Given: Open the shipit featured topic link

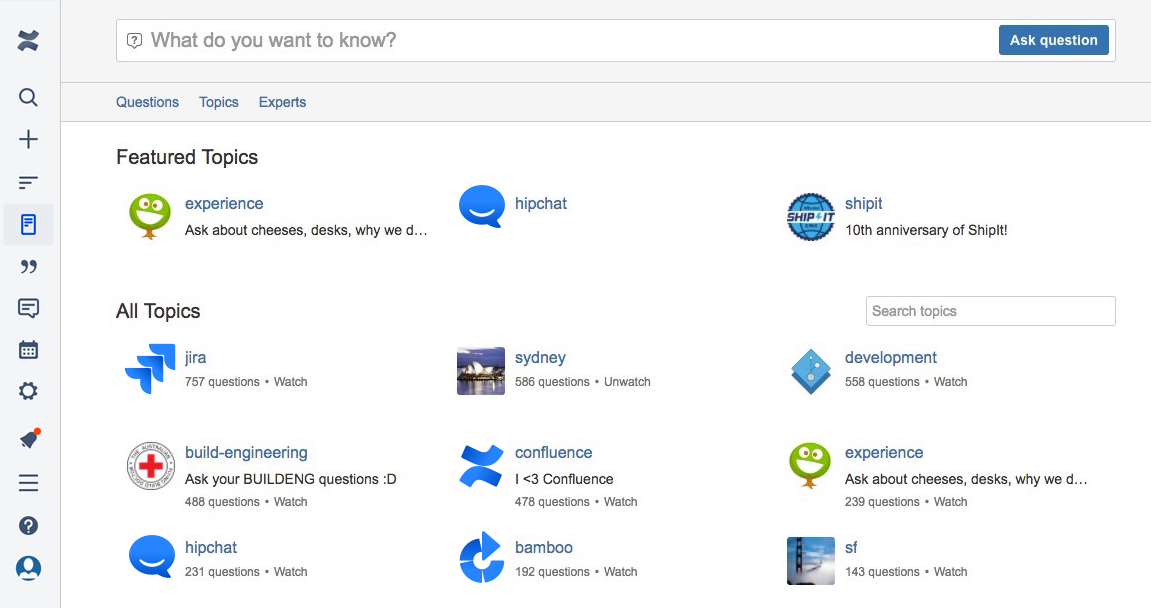Looking at the screenshot, I should click(x=862, y=203).
